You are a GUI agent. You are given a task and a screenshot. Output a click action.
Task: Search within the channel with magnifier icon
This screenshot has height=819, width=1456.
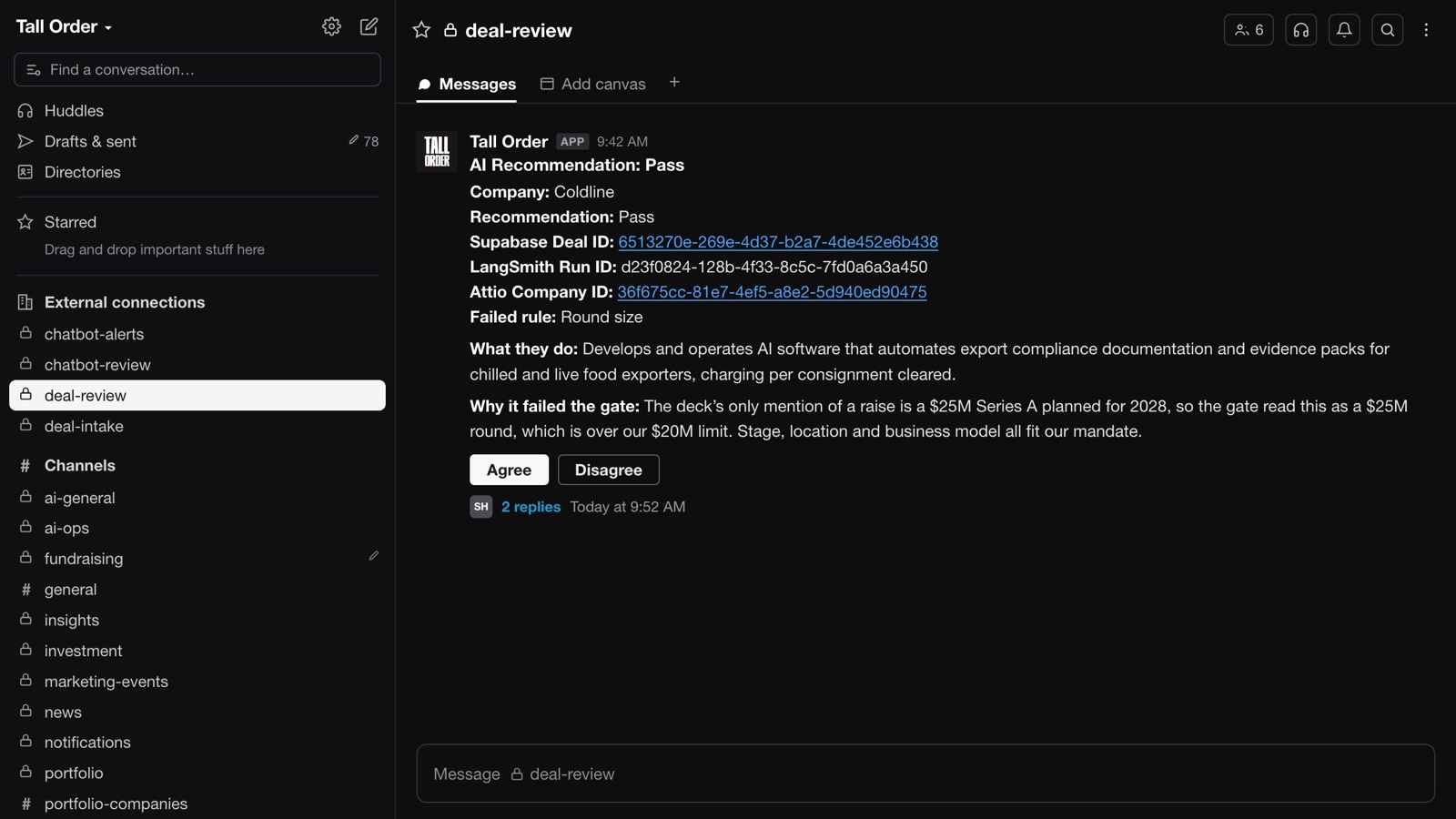coord(1388,30)
